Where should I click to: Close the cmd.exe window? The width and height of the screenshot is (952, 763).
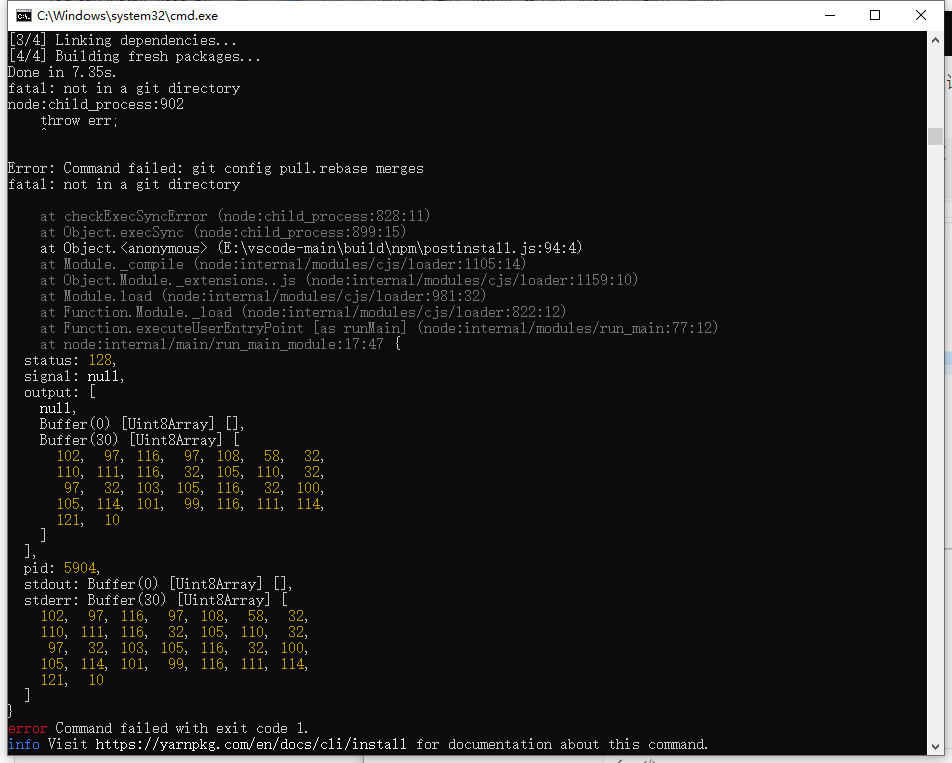click(921, 16)
